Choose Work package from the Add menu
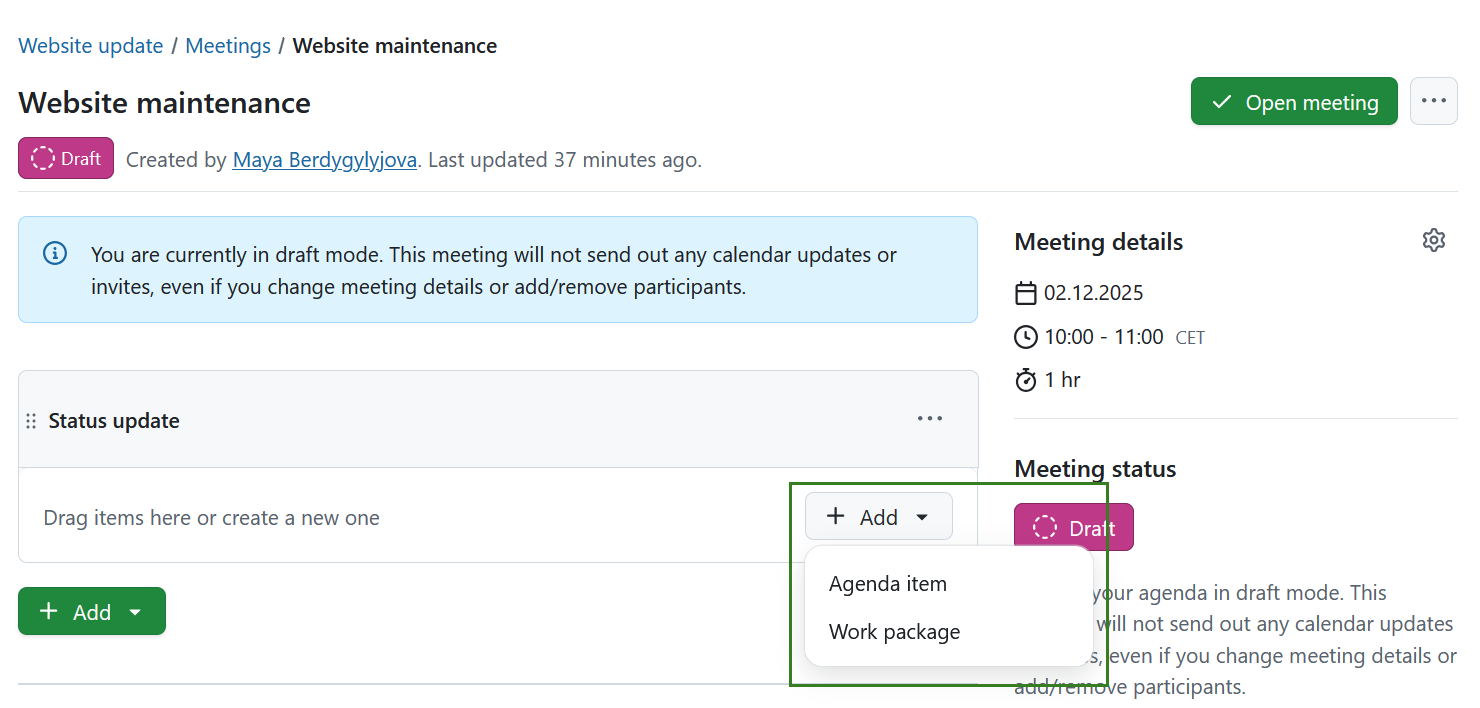1480x708 pixels. (894, 632)
